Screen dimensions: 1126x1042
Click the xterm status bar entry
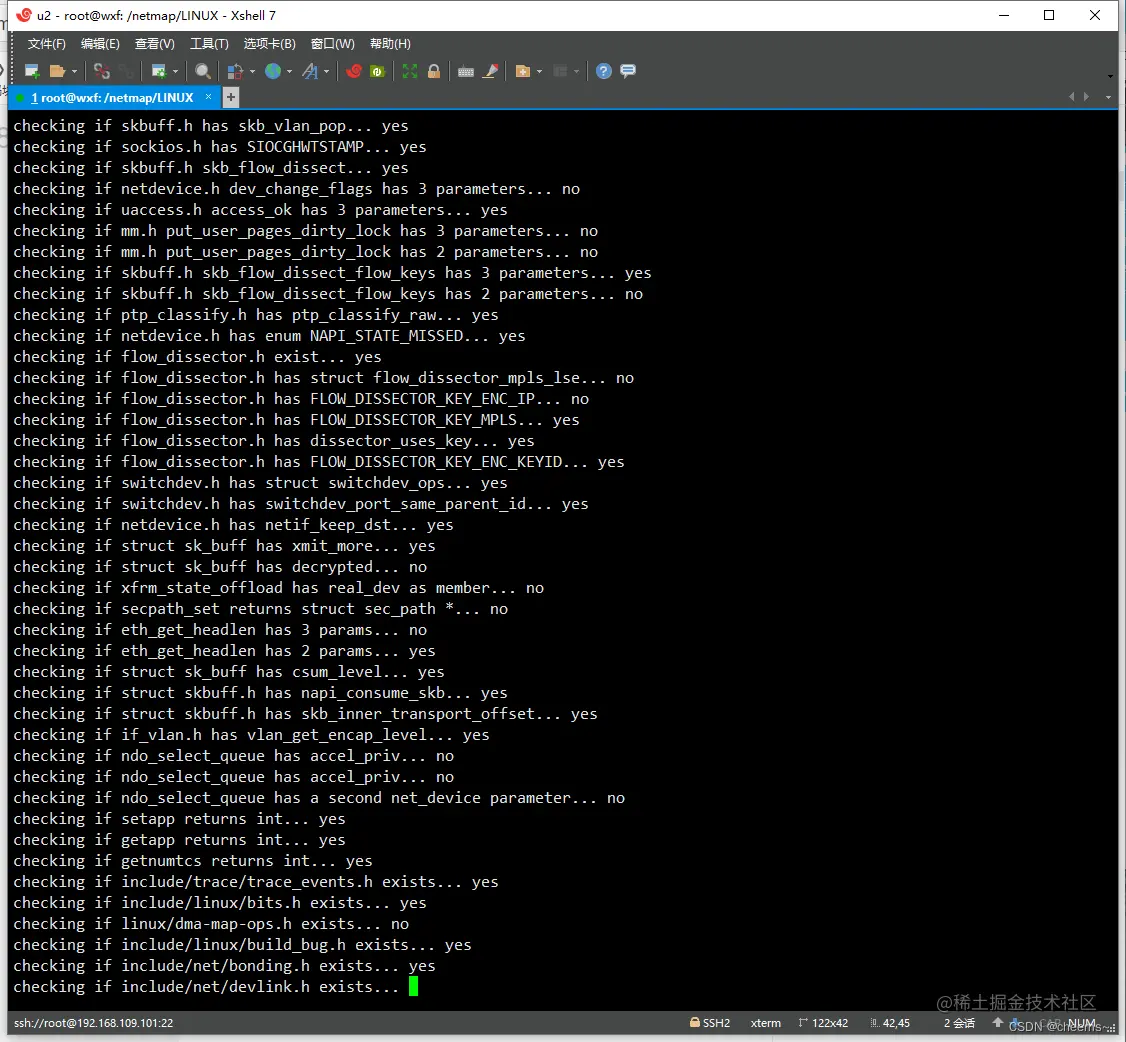766,1023
